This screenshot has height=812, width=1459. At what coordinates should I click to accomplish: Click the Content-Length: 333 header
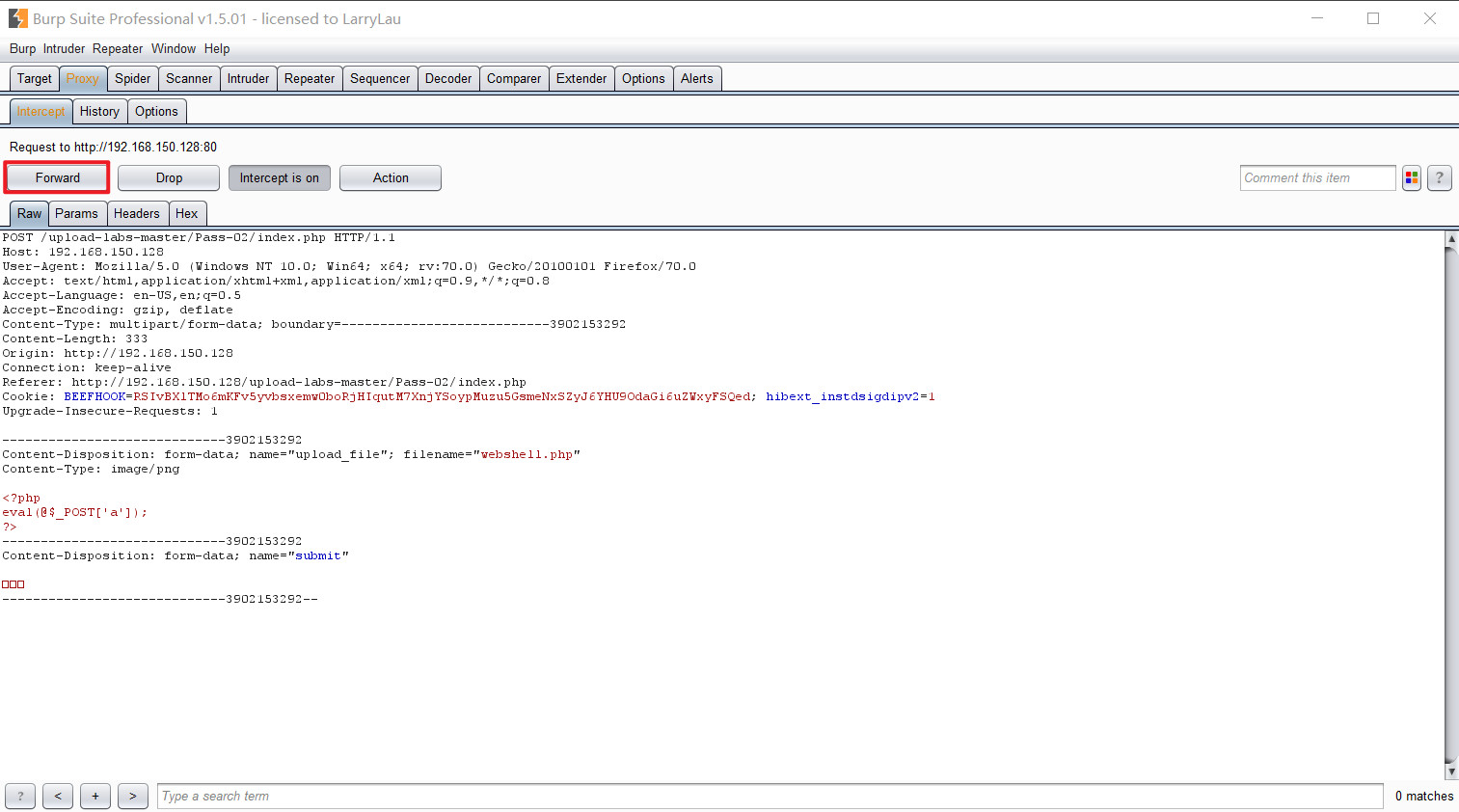pos(75,338)
